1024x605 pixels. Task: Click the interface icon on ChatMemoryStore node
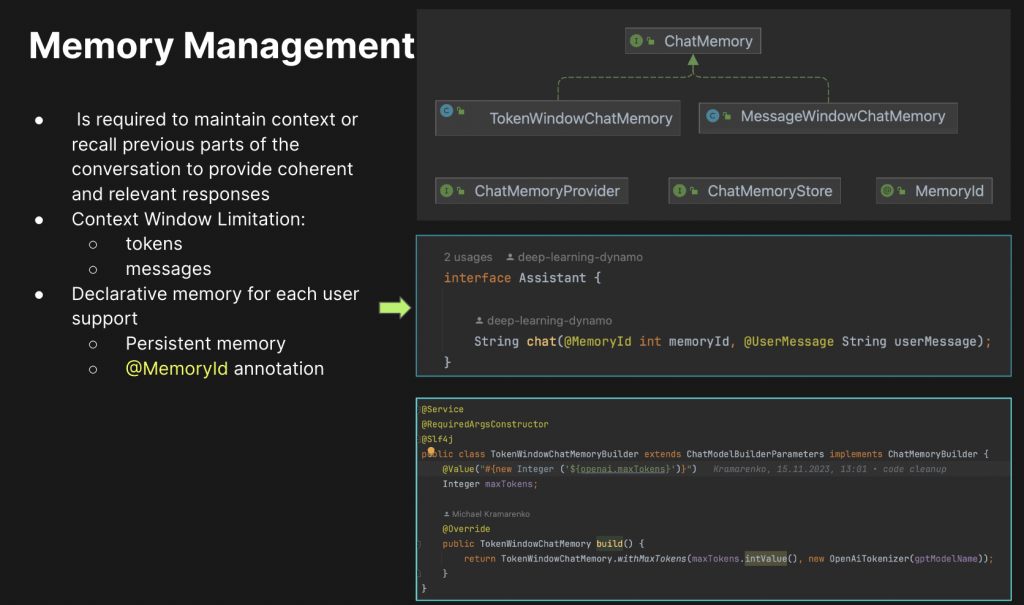(x=679, y=190)
